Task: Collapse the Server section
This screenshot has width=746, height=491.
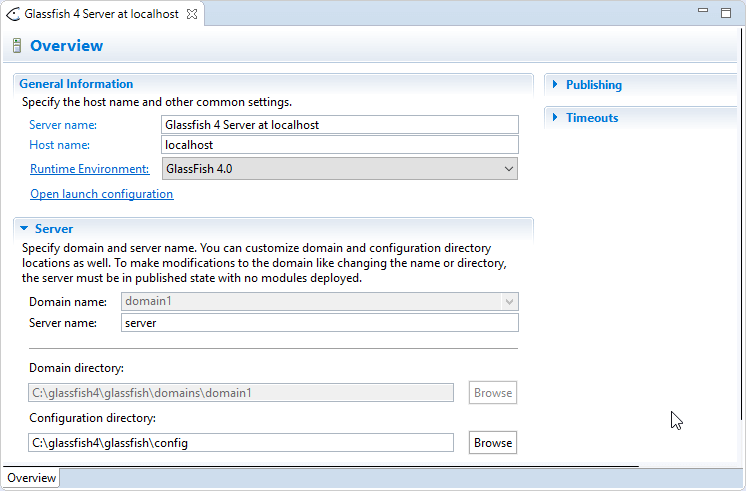Action: (x=24, y=228)
